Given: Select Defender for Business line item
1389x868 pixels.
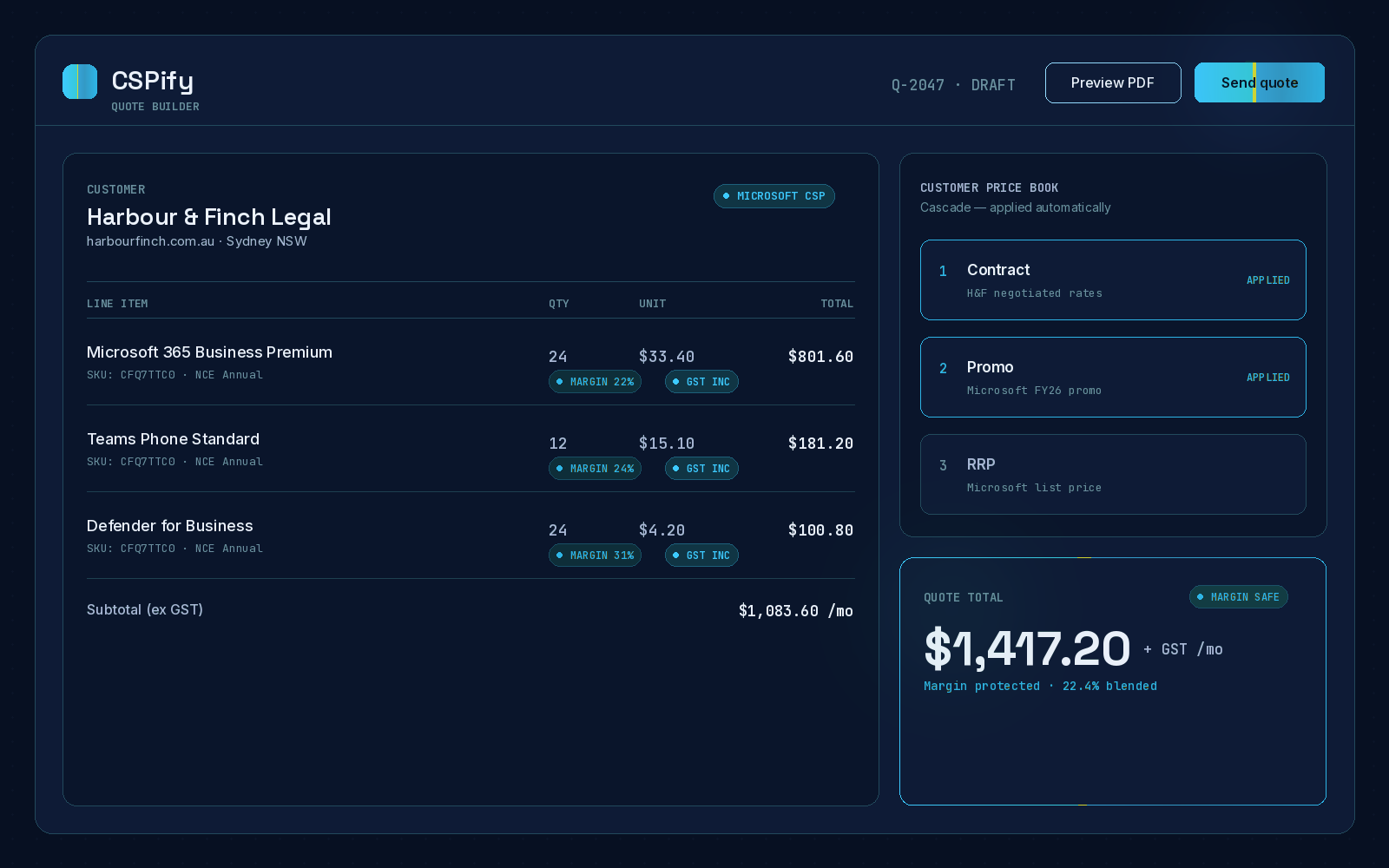Looking at the screenshot, I should click(x=471, y=536).
